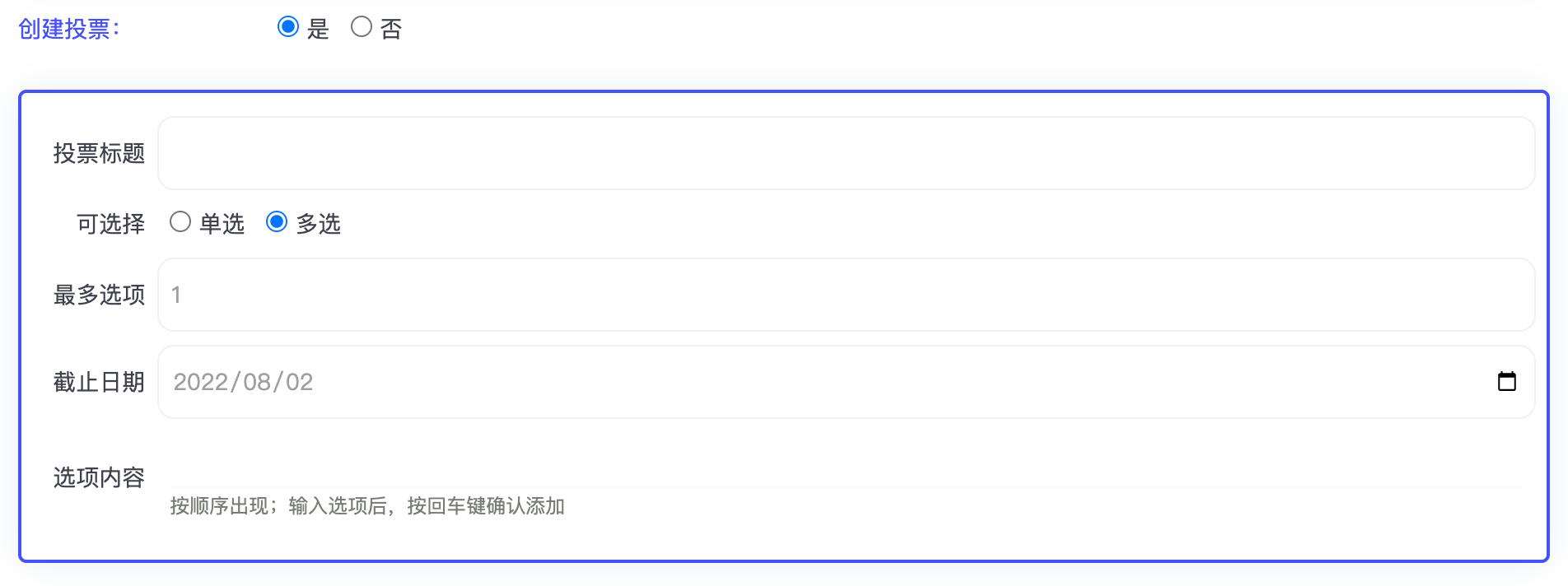This screenshot has width=1568, height=586.
Task: Click the blue 创建投票 label
Action: [x=69, y=29]
